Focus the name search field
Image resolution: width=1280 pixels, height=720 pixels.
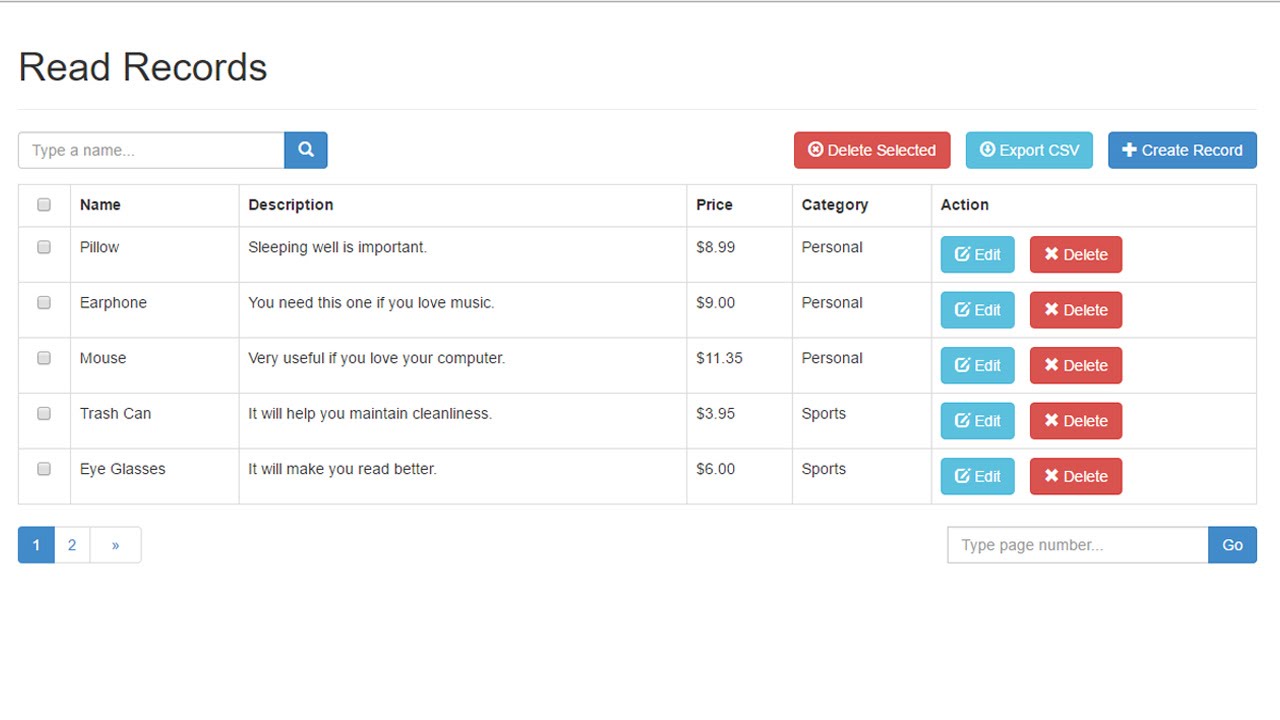[x=151, y=150]
